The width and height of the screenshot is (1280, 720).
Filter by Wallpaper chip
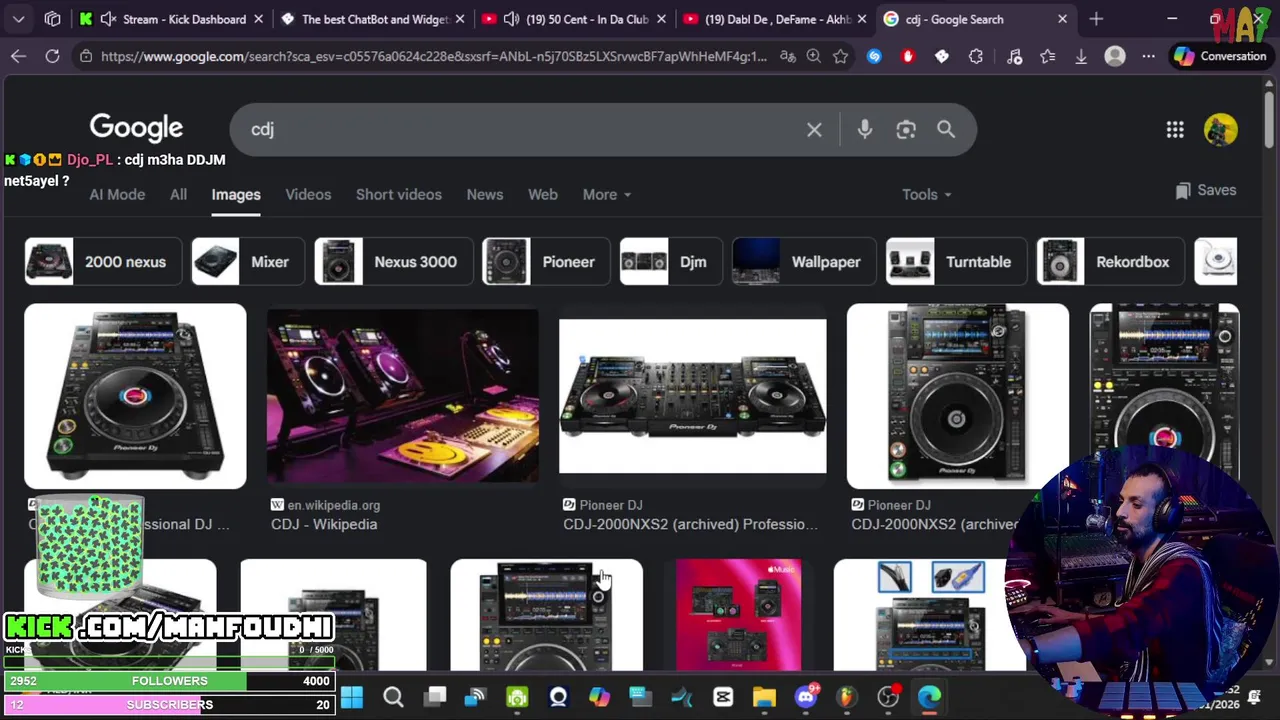point(804,262)
